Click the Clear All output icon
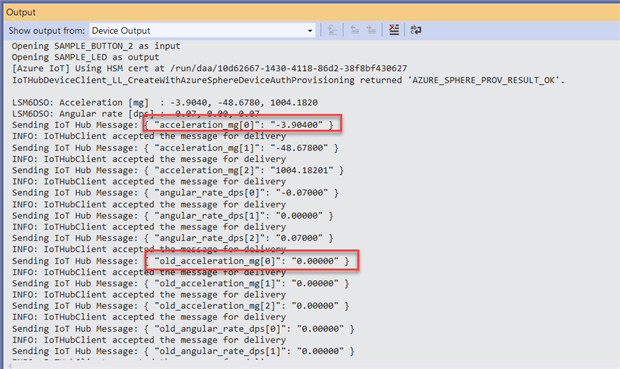This screenshot has height=369, width=620. (x=394, y=30)
